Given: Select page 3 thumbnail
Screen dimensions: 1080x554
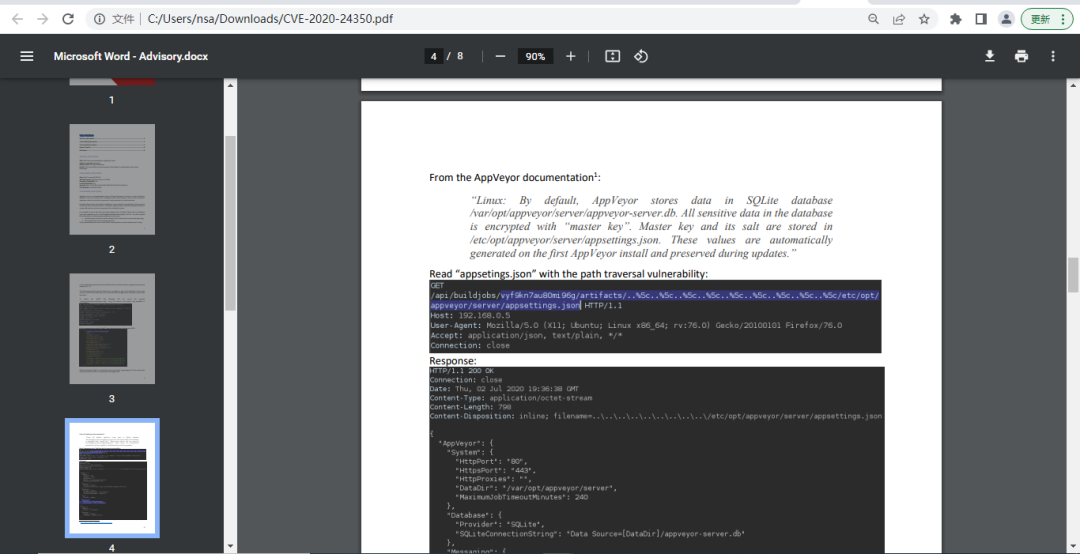Looking at the screenshot, I should tap(112, 329).
